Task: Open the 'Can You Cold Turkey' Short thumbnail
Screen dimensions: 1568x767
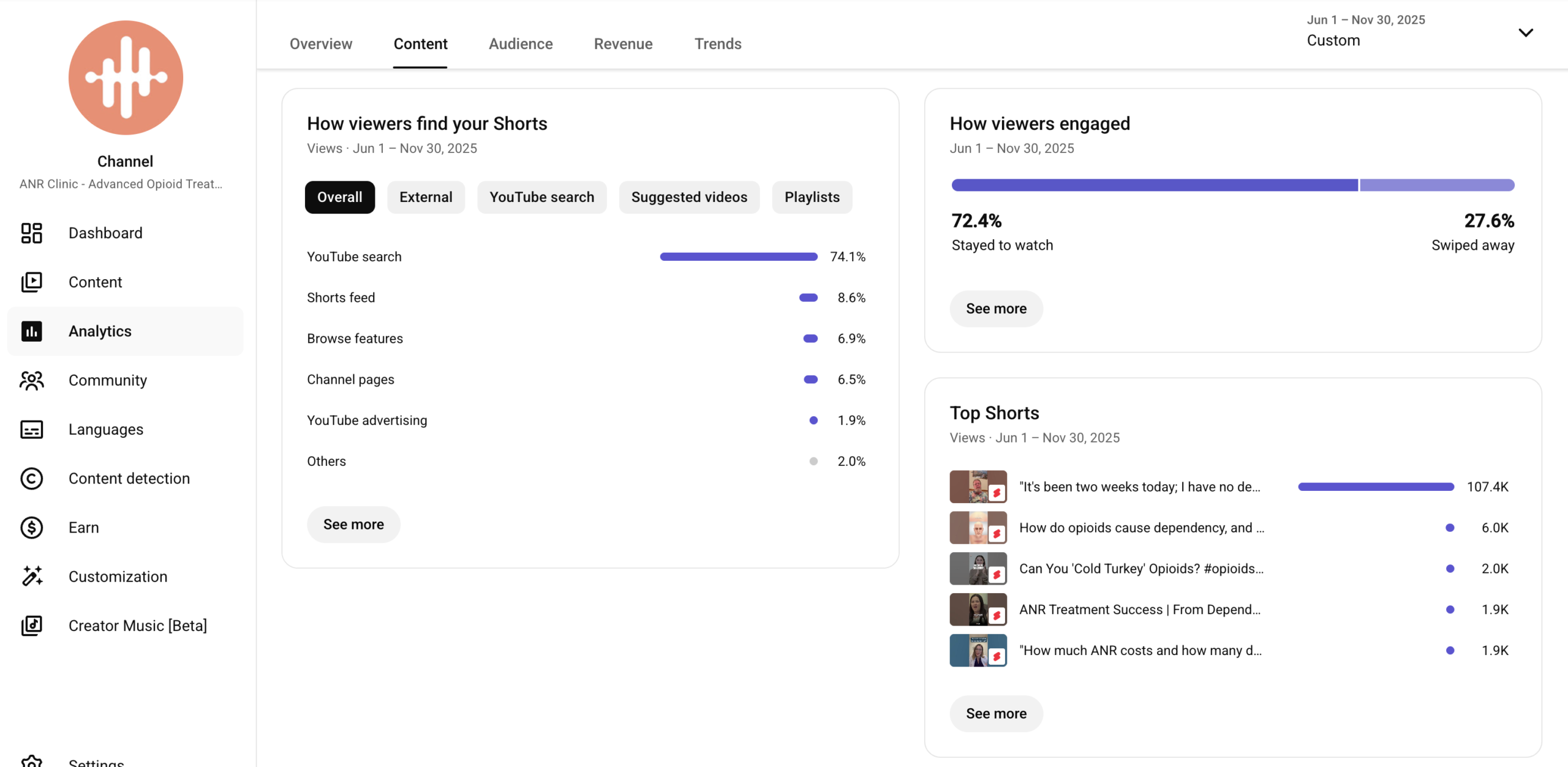Action: coord(978,569)
